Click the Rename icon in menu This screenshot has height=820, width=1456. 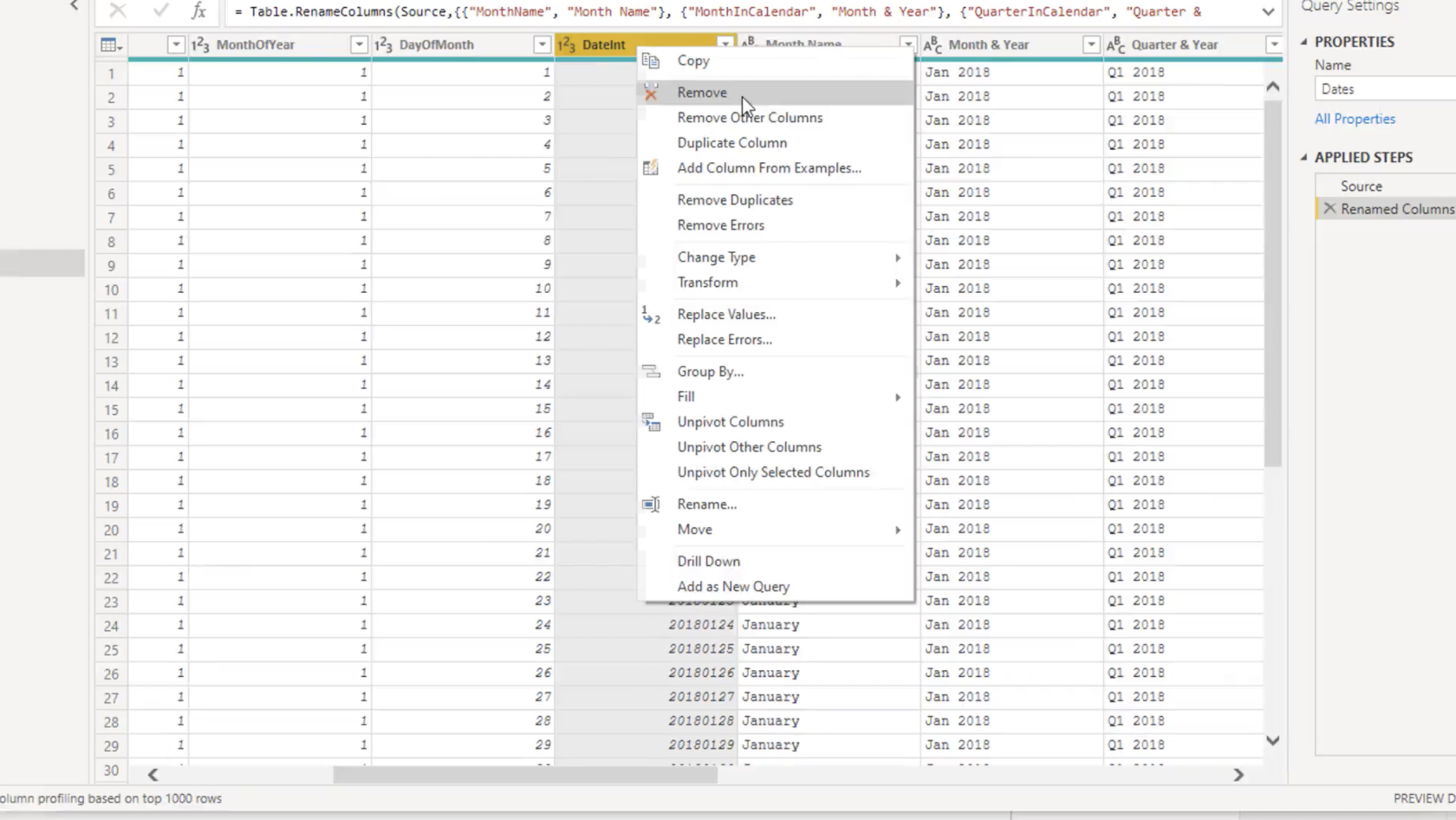[x=651, y=504]
